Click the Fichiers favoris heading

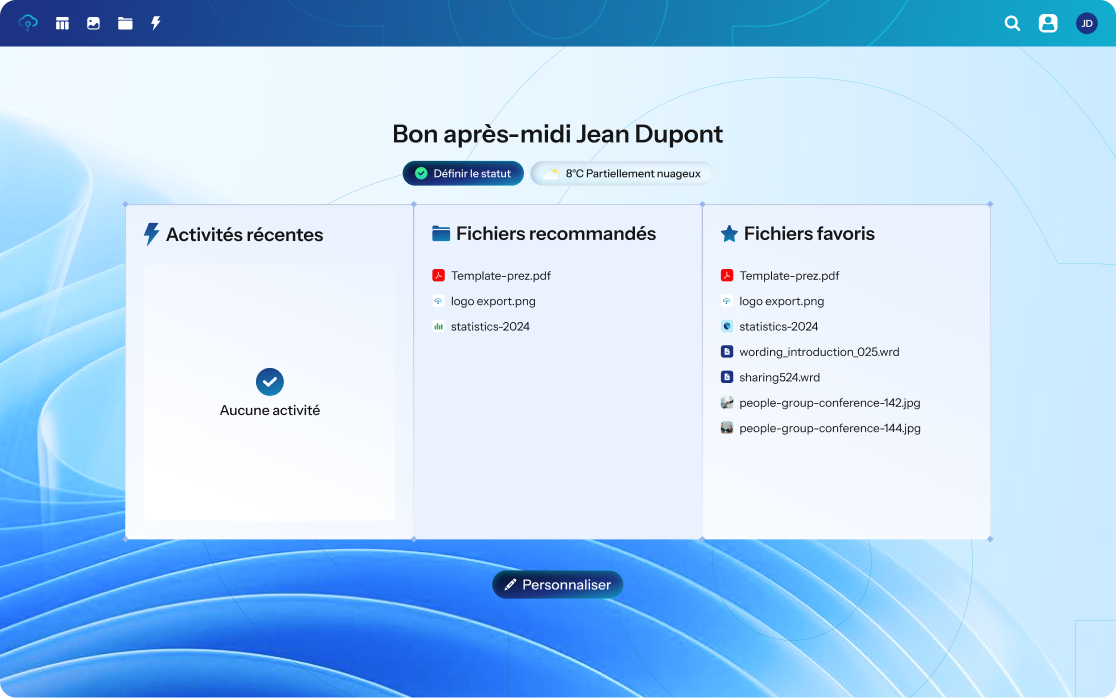pos(809,233)
